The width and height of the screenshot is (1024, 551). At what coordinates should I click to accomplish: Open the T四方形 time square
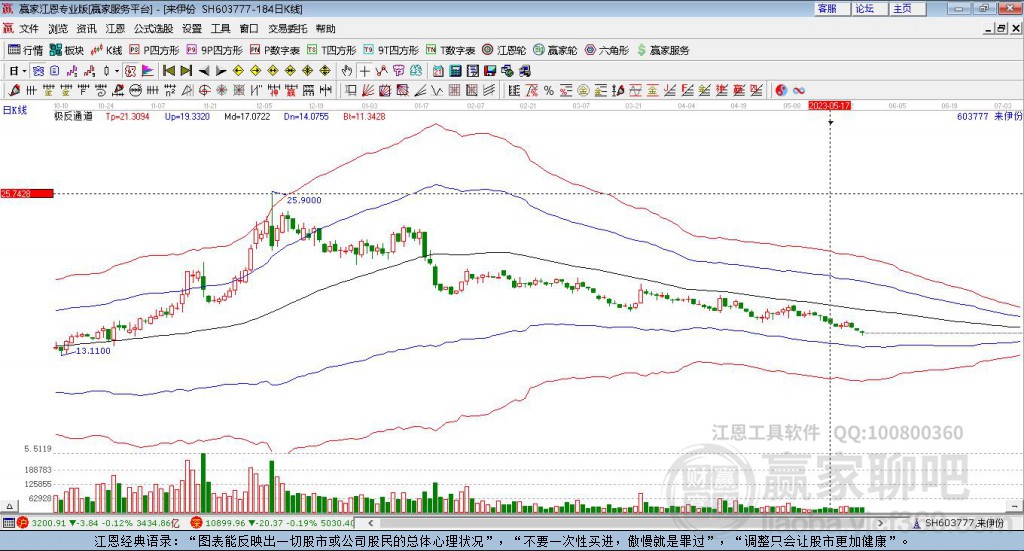[x=331, y=50]
